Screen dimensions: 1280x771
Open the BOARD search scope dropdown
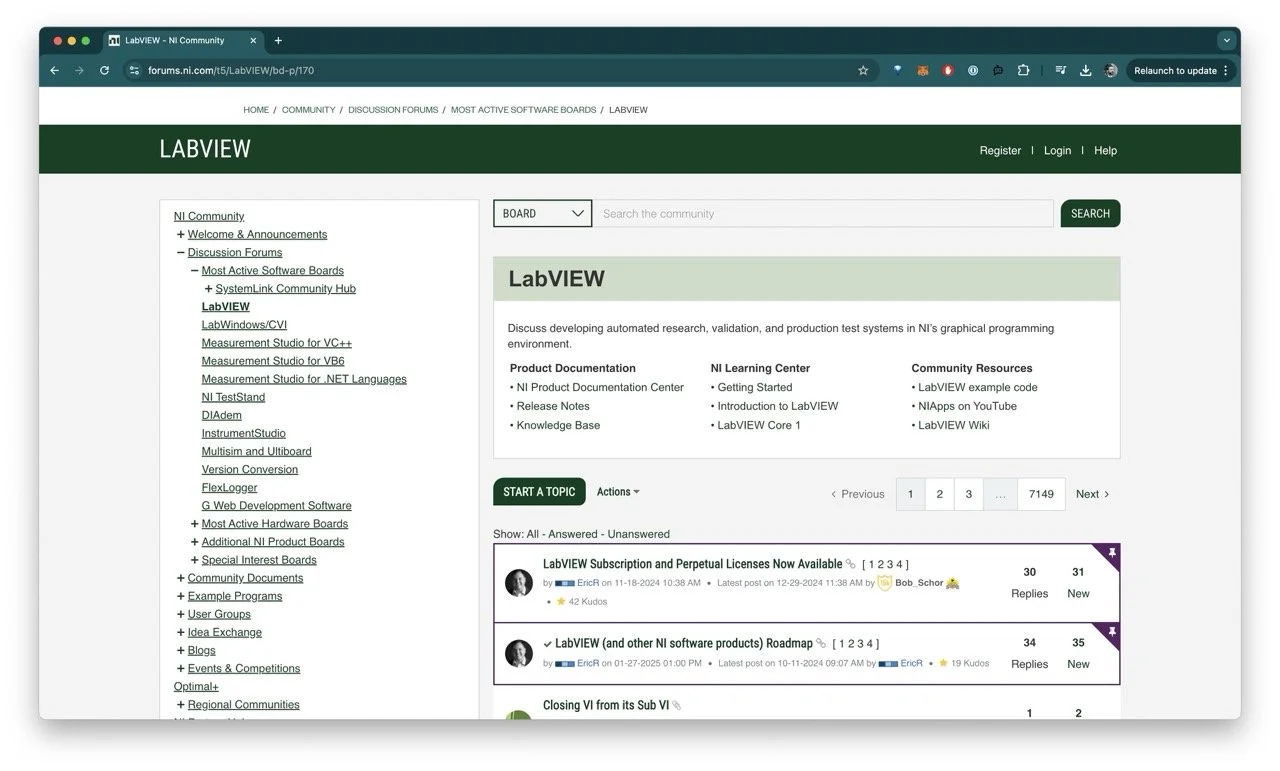coord(543,213)
